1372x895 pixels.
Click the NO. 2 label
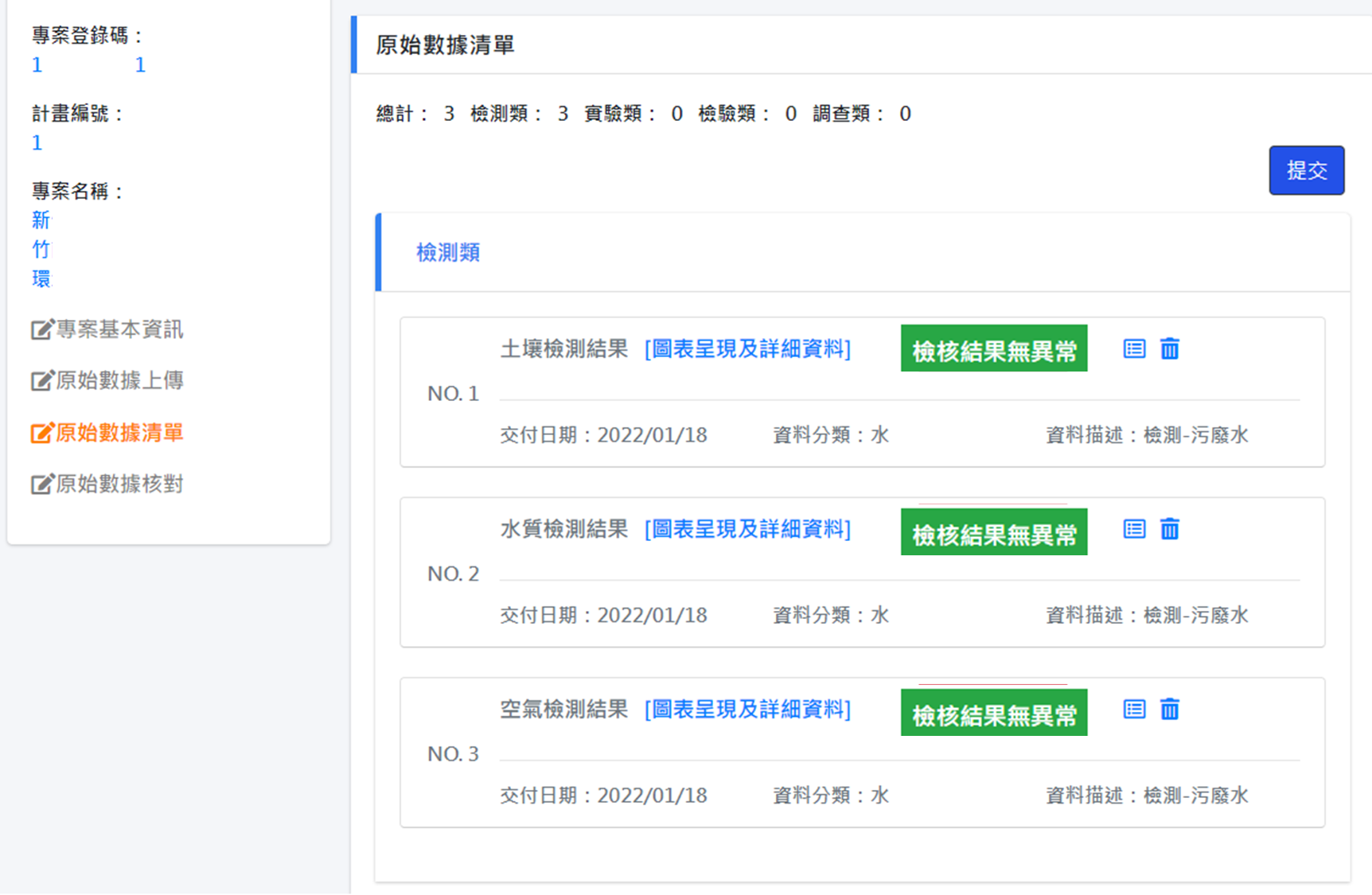(x=453, y=574)
